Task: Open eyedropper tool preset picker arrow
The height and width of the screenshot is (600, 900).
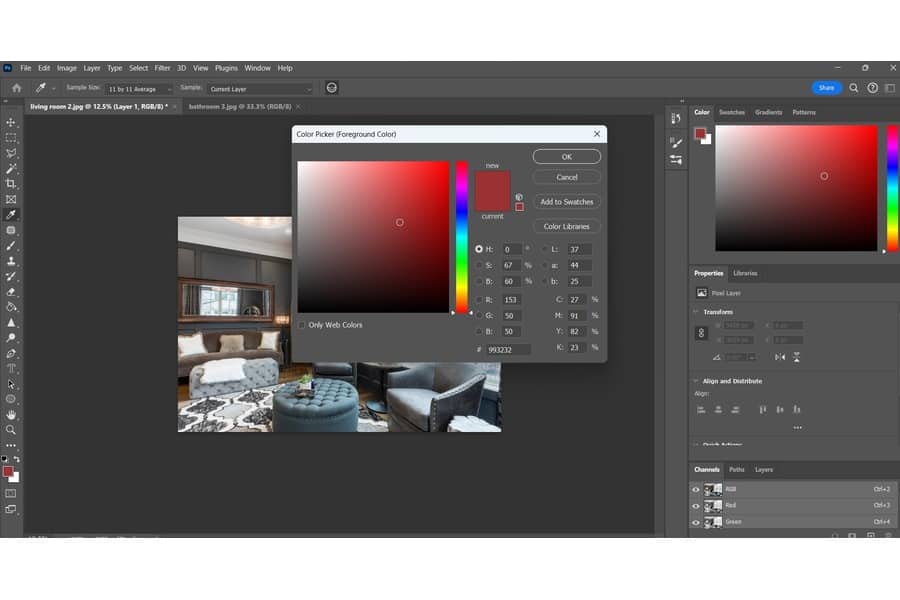Action: [53, 88]
